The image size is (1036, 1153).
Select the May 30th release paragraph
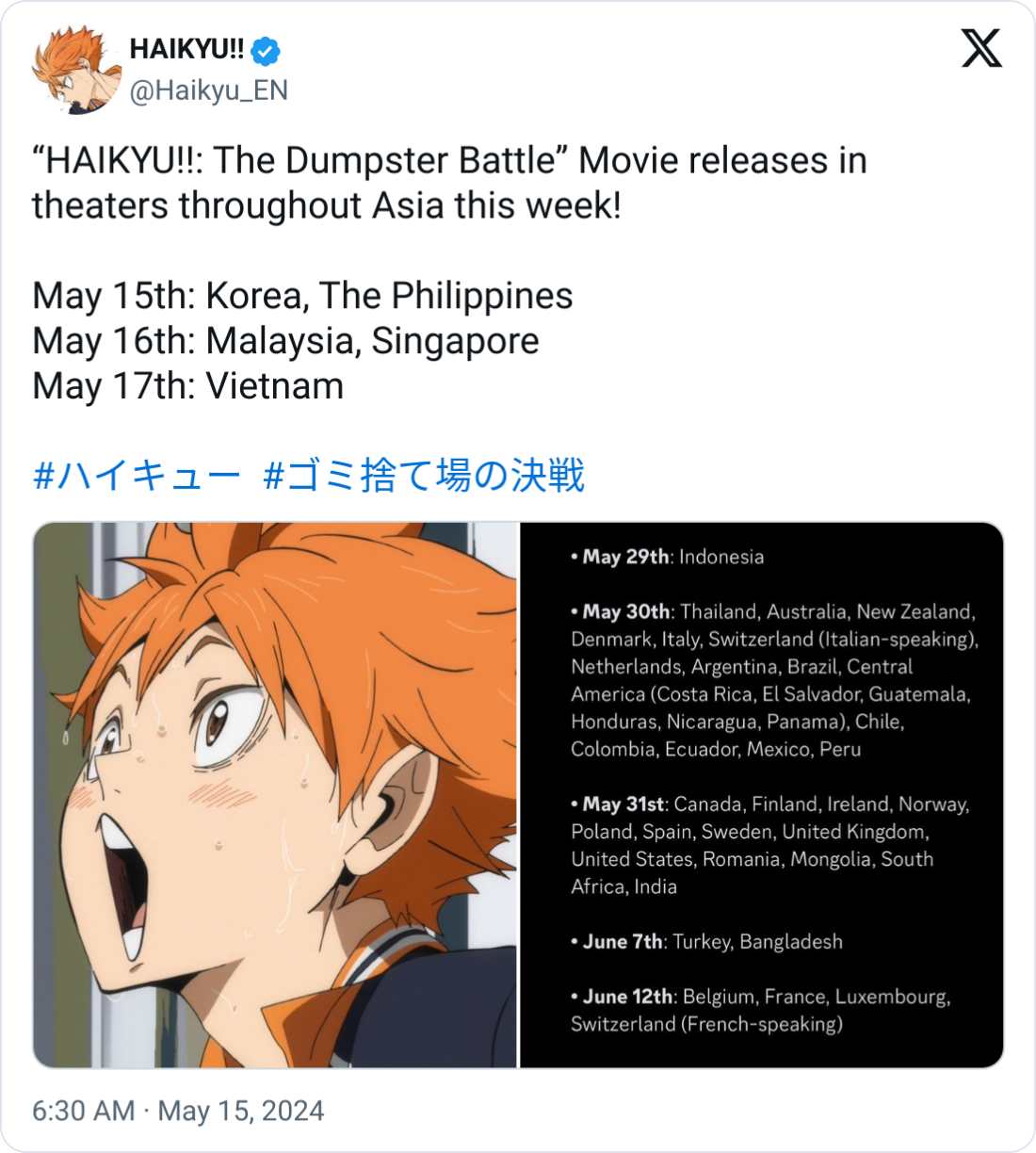tap(775, 680)
